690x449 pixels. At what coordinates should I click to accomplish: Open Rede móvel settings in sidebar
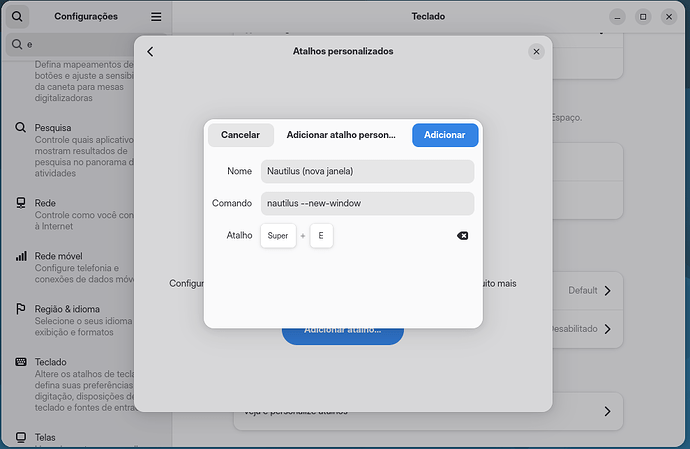73,267
